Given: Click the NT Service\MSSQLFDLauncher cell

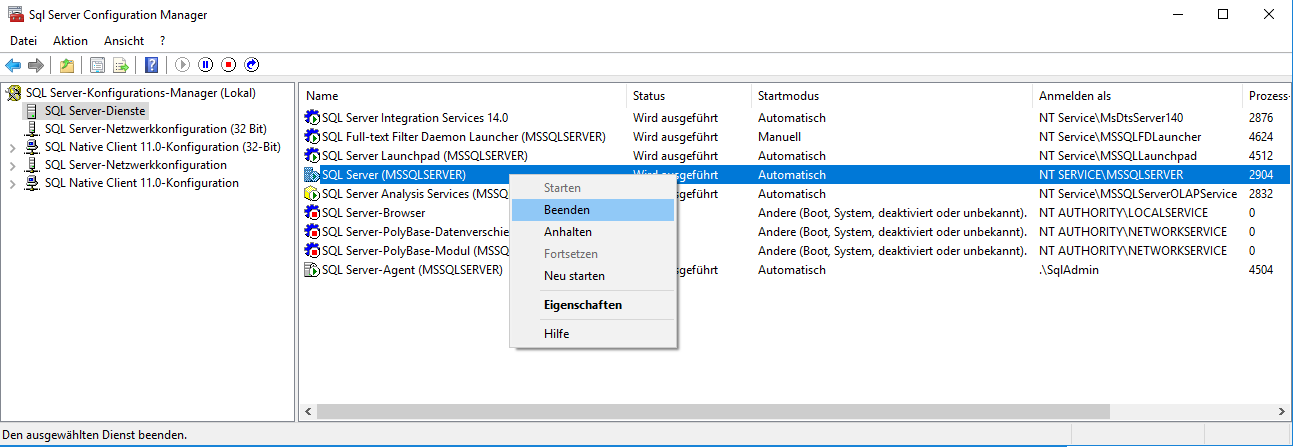Looking at the screenshot, I should coord(1120,137).
